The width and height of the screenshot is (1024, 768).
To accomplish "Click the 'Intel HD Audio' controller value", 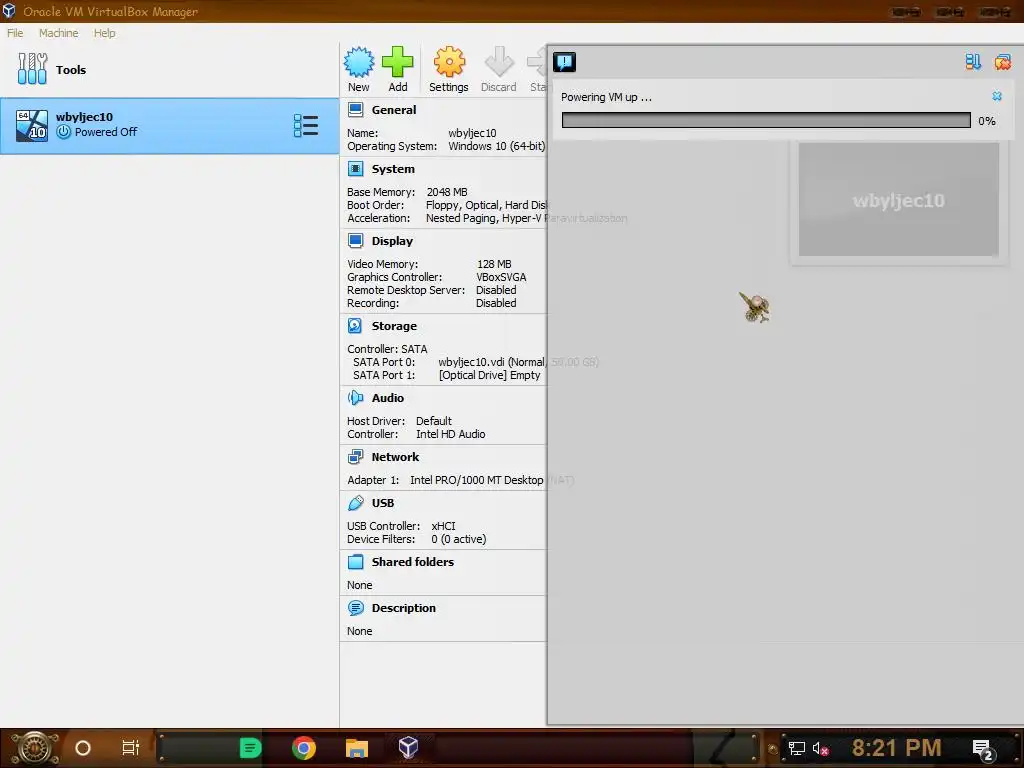I will pos(451,434).
